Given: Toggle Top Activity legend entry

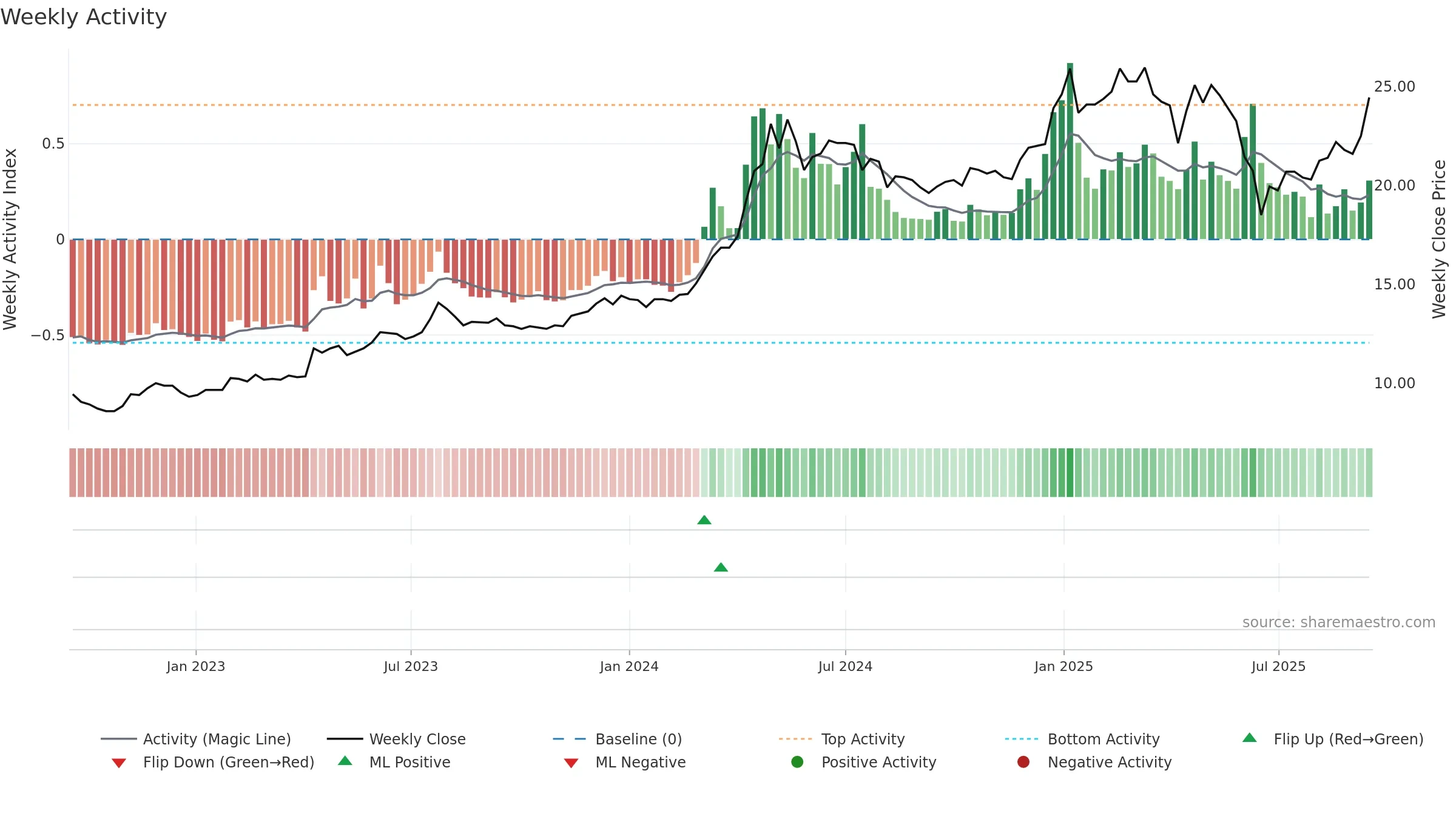Looking at the screenshot, I should coord(842,739).
